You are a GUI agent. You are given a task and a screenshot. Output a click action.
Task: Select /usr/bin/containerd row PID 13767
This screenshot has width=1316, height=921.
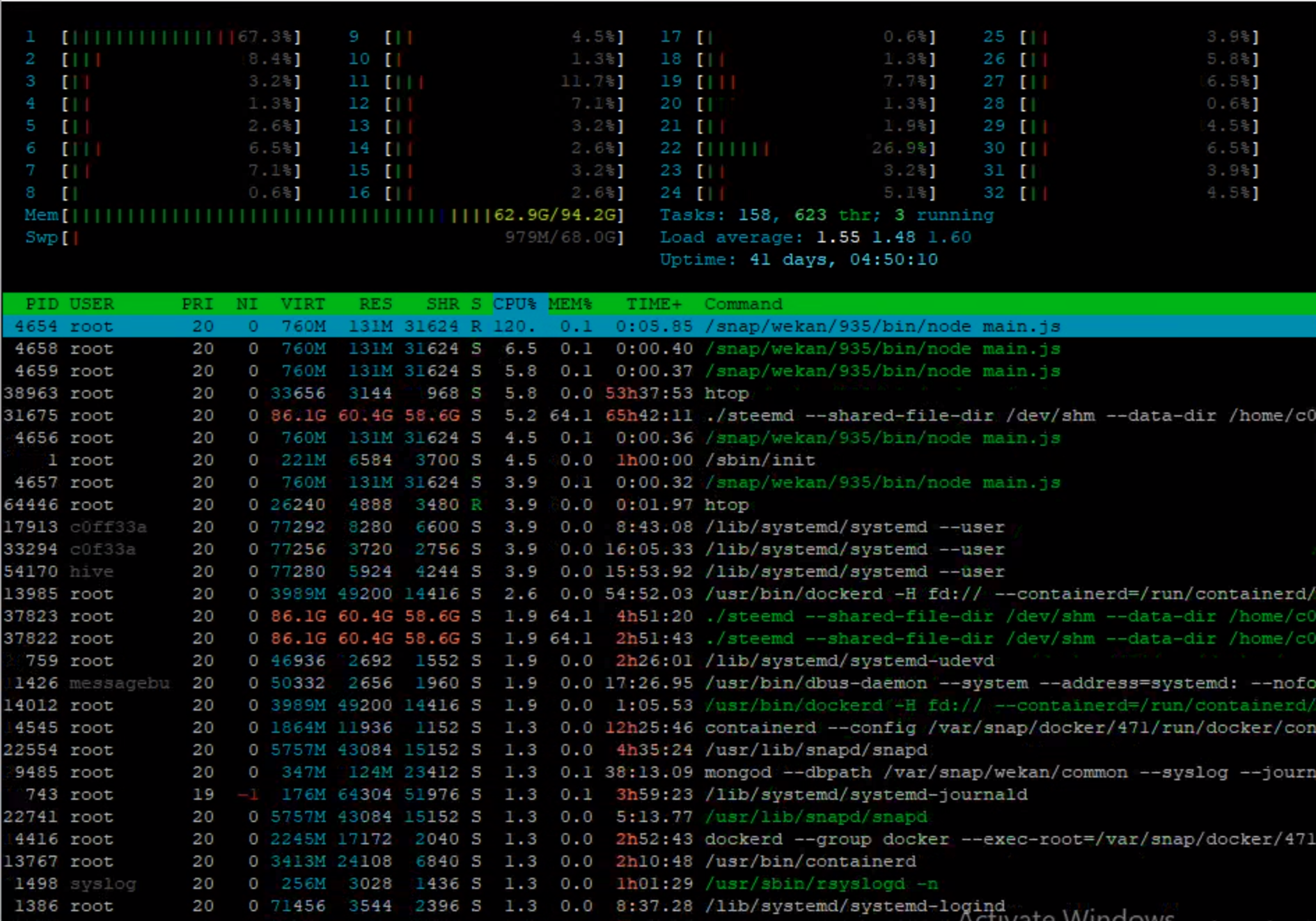click(659, 861)
